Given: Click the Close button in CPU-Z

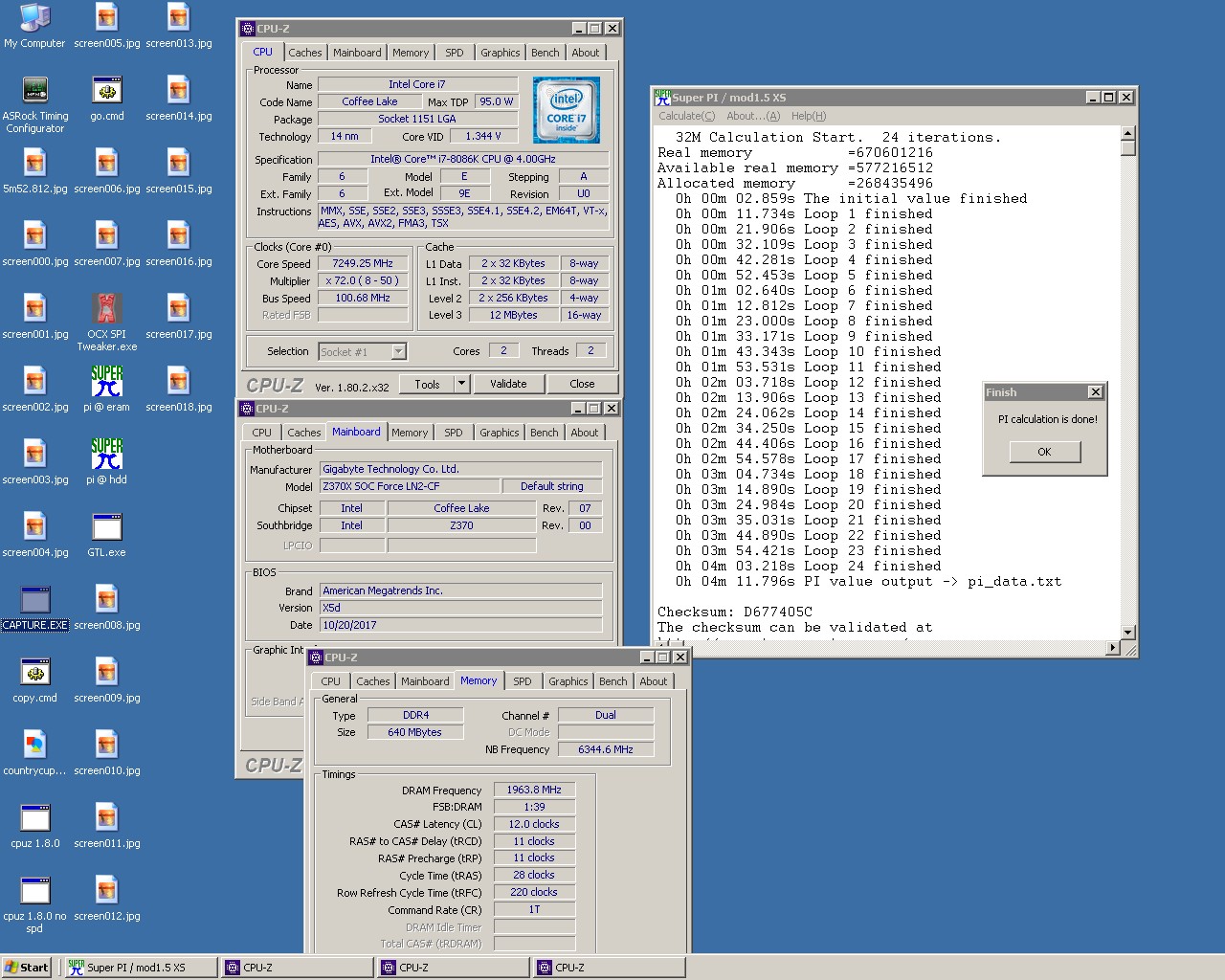Looking at the screenshot, I should (x=582, y=384).
